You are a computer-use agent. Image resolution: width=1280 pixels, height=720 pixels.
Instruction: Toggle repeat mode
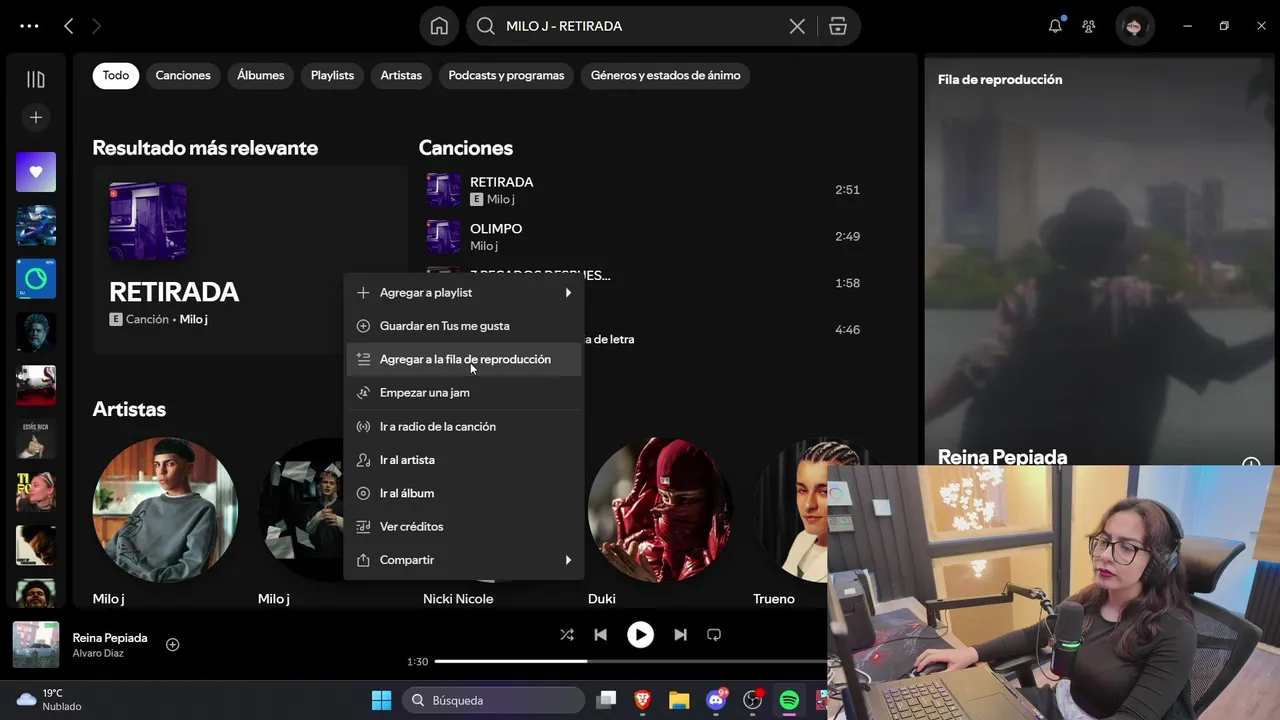pos(714,635)
